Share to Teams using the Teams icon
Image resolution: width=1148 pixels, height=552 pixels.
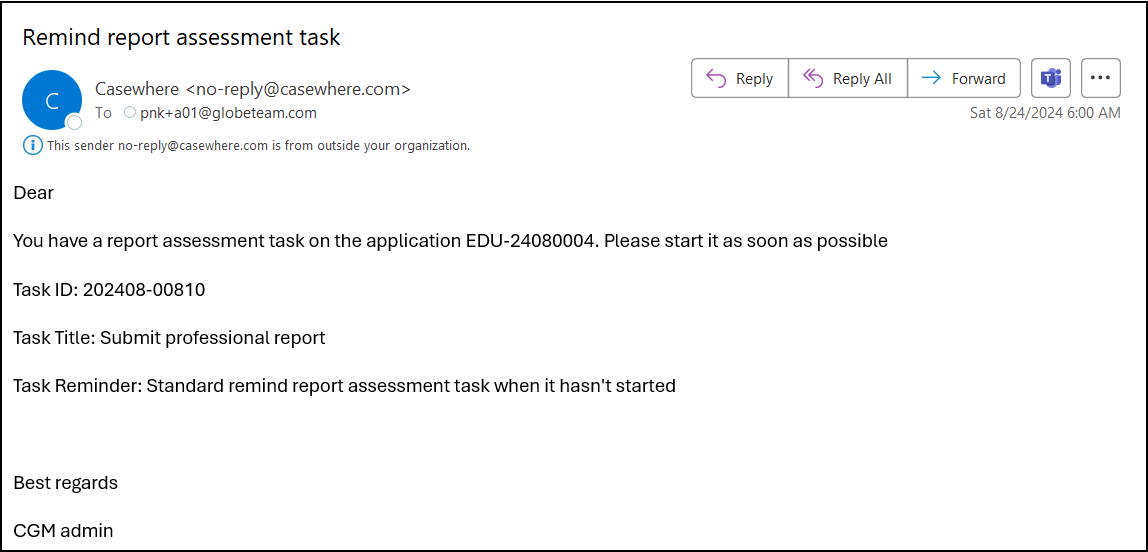tap(1051, 78)
